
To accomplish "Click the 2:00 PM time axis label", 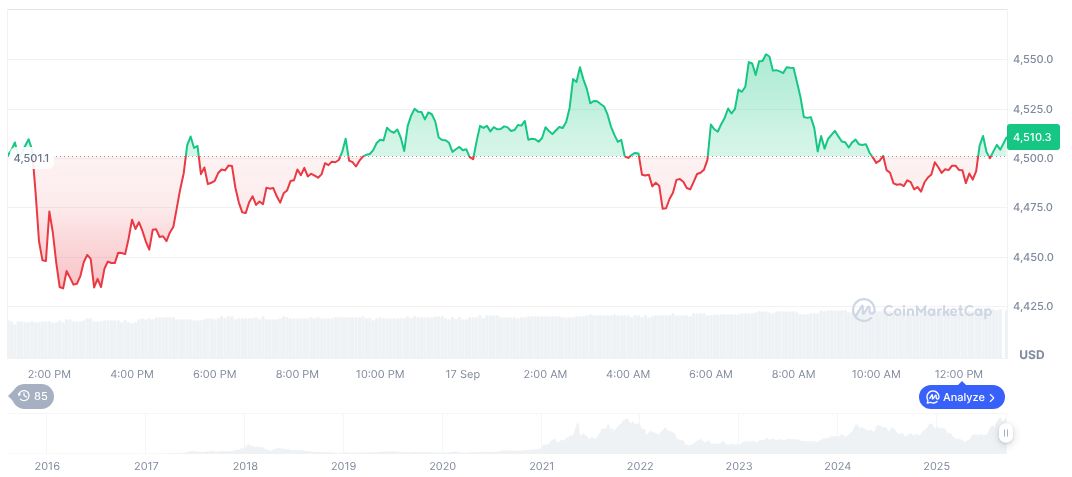I will click(49, 374).
